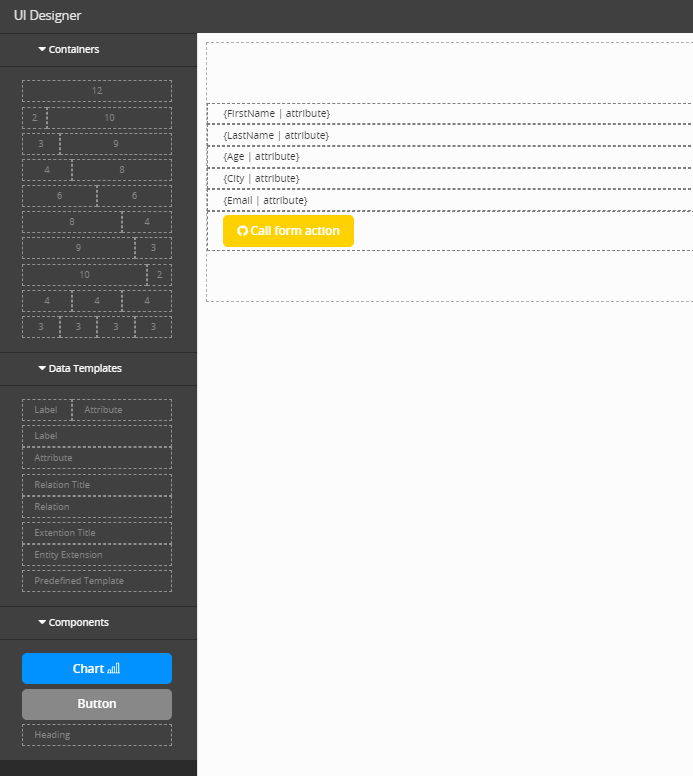This screenshot has height=776, width=693.
Task: Pick the Predefined Template item
Action: point(97,581)
